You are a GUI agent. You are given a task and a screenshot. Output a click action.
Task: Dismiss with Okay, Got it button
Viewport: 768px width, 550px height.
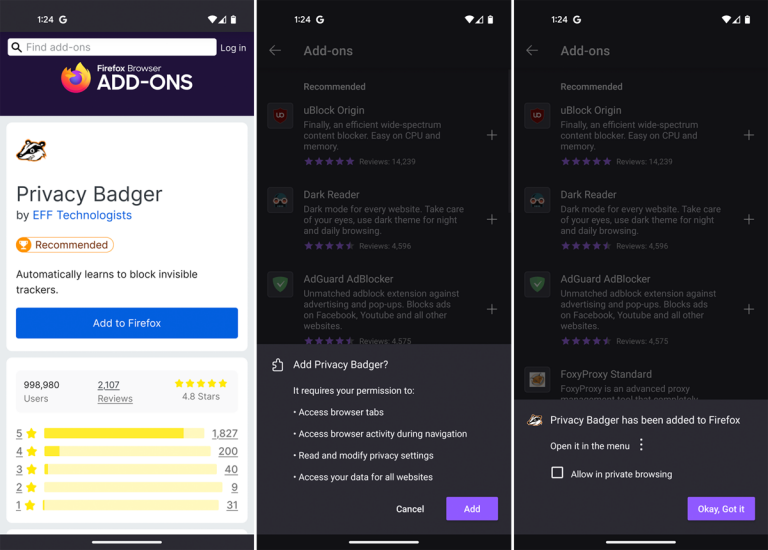click(721, 509)
